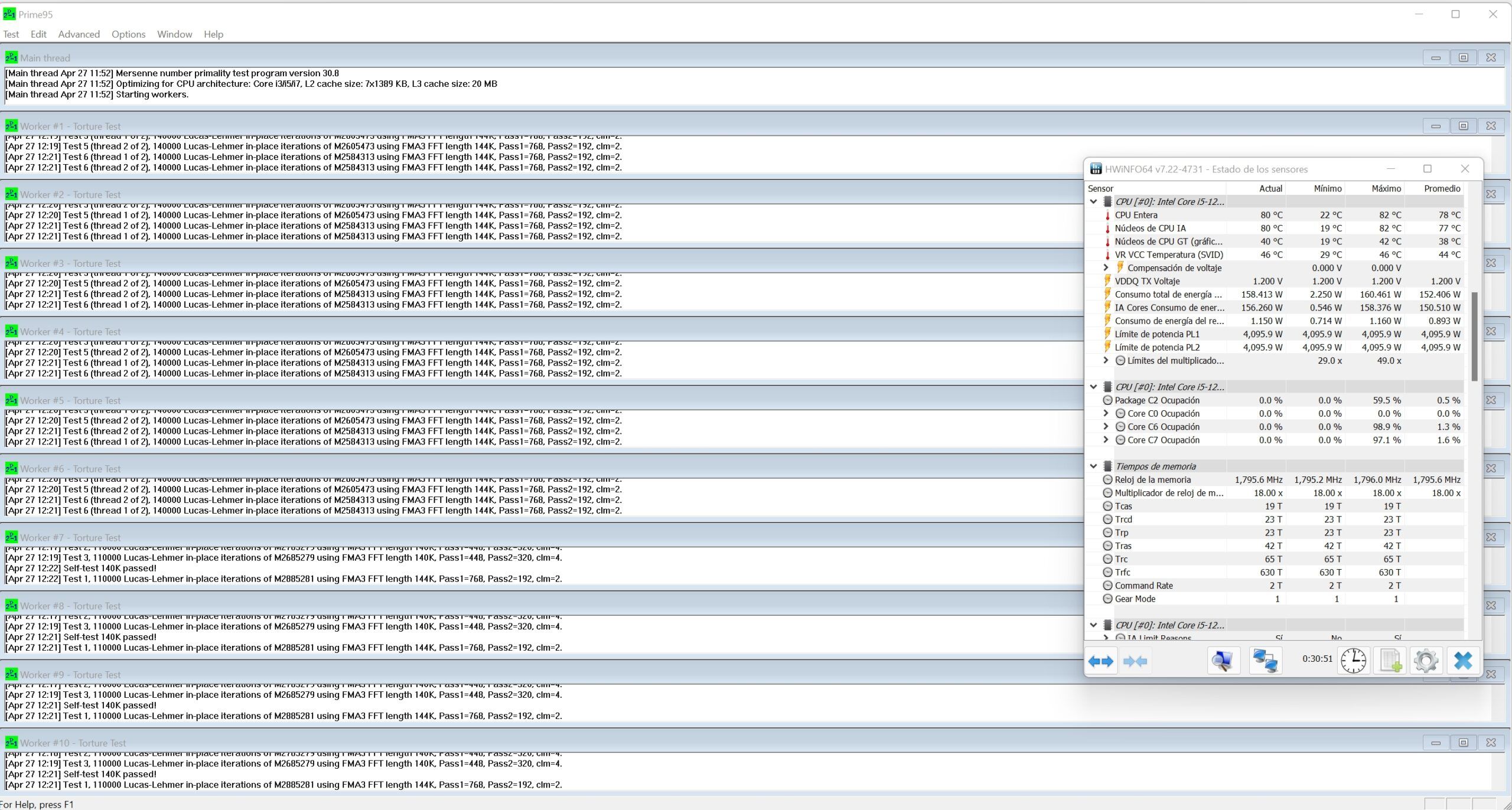The width and height of the screenshot is (1512, 810).
Task: Open the Help menu in Prime95
Action: coord(213,34)
